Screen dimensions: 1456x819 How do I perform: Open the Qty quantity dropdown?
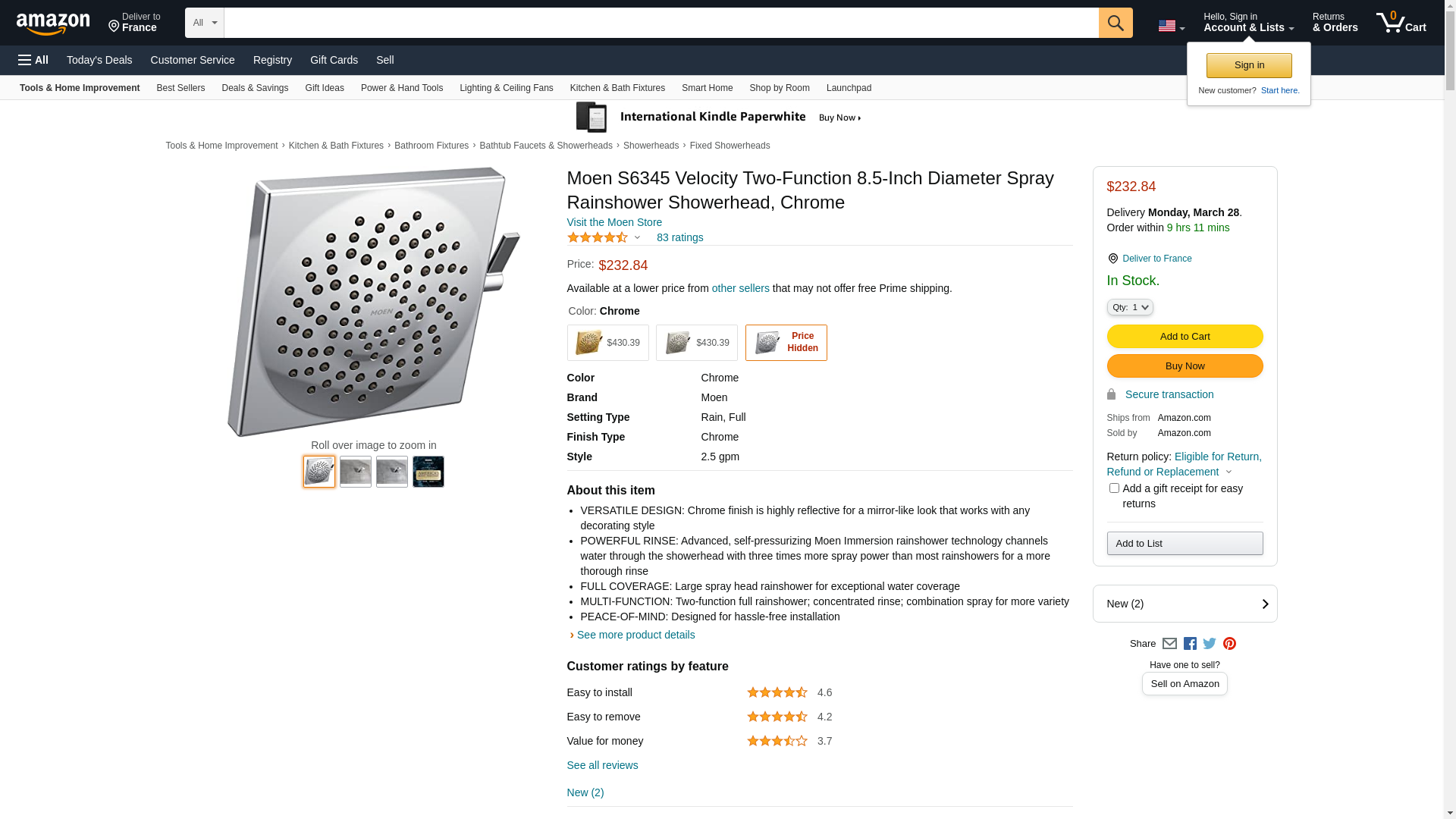point(1130,307)
